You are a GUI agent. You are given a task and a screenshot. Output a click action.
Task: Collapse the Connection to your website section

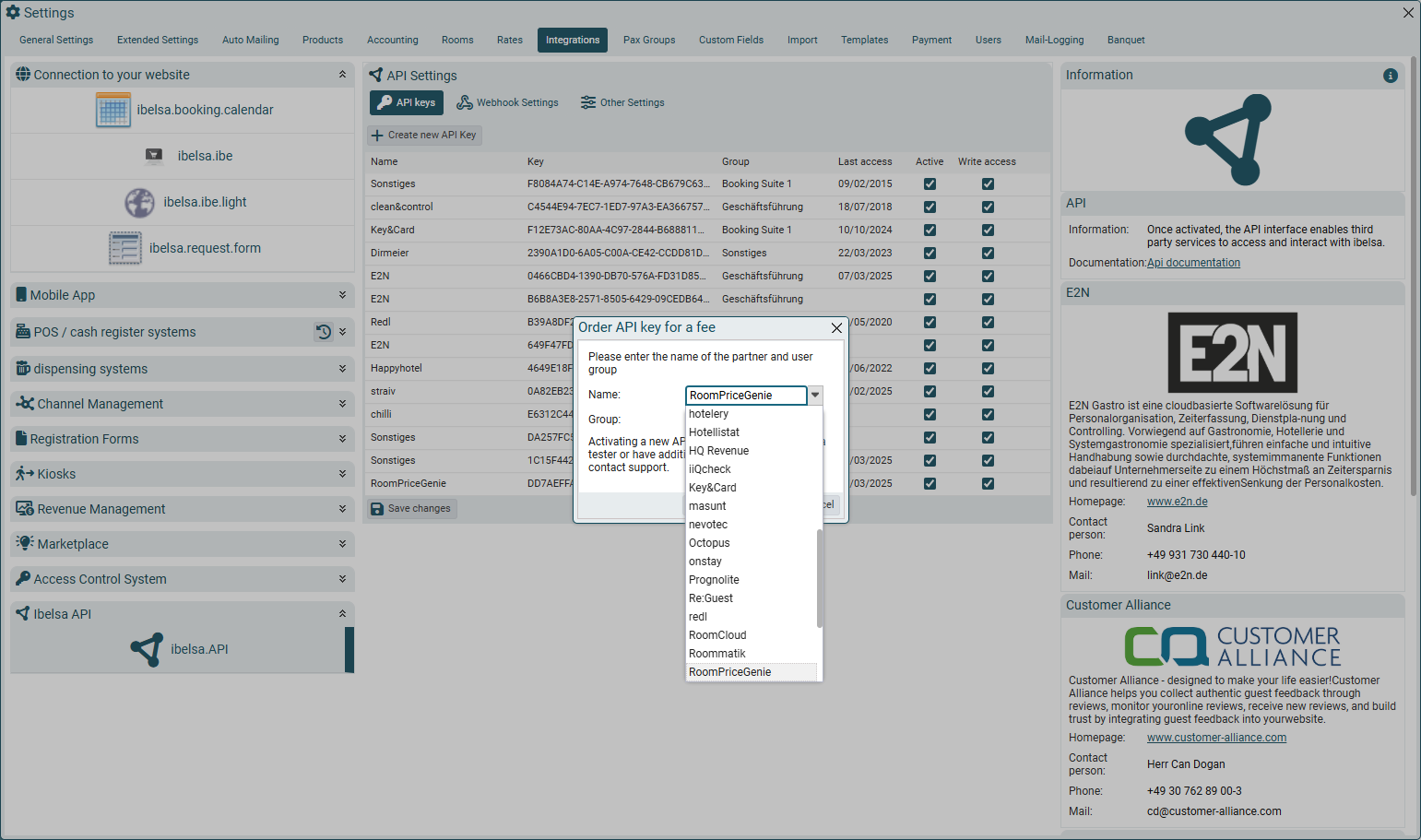[x=342, y=75]
